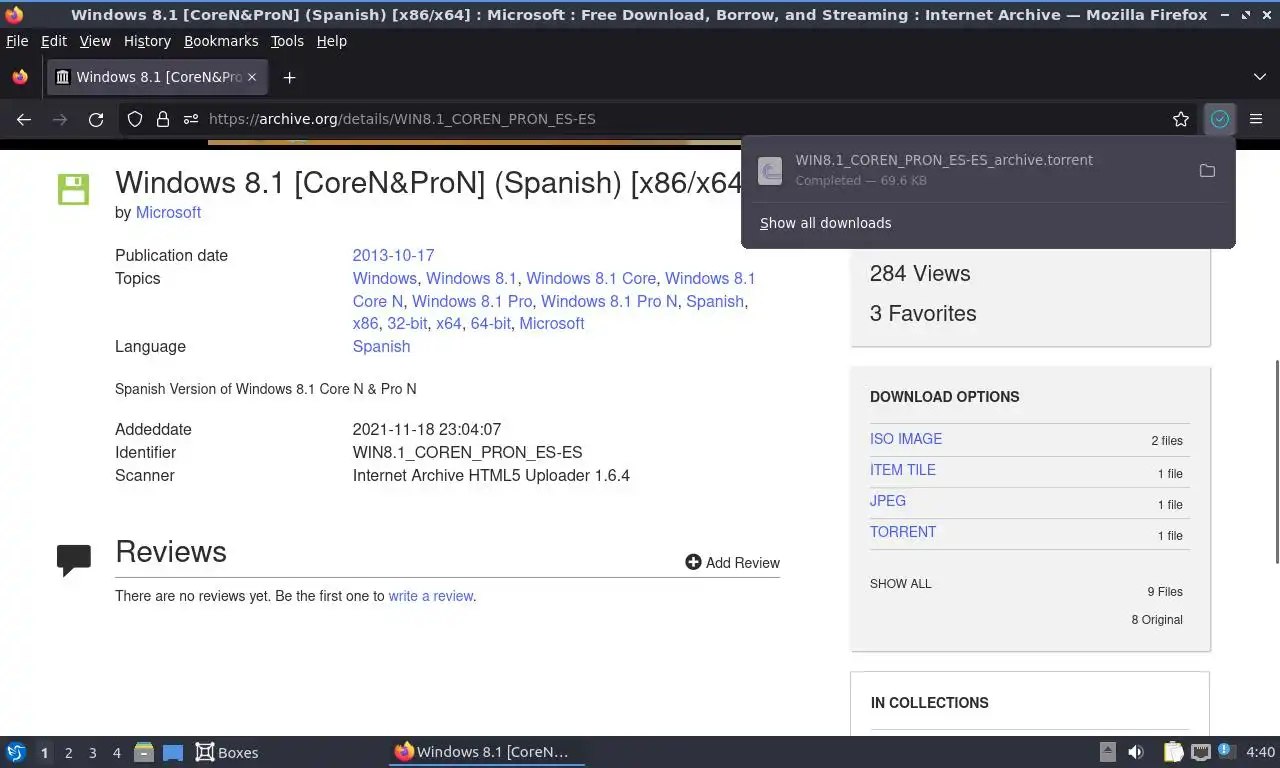Click the clock showing 4:40

1260,752
